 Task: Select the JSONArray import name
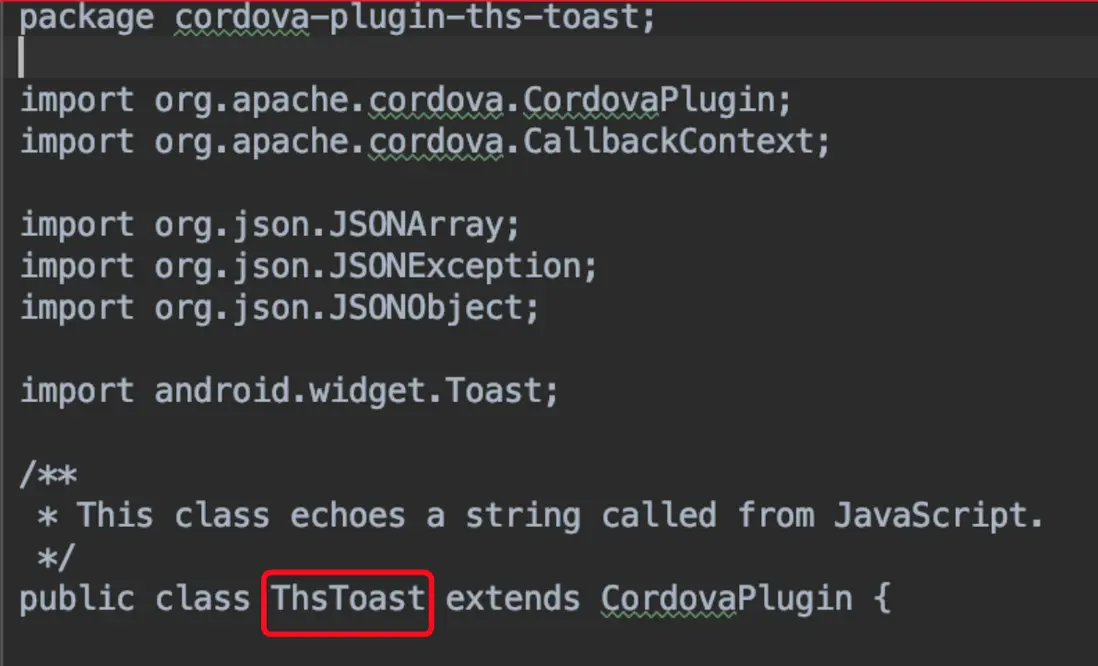(x=416, y=226)
